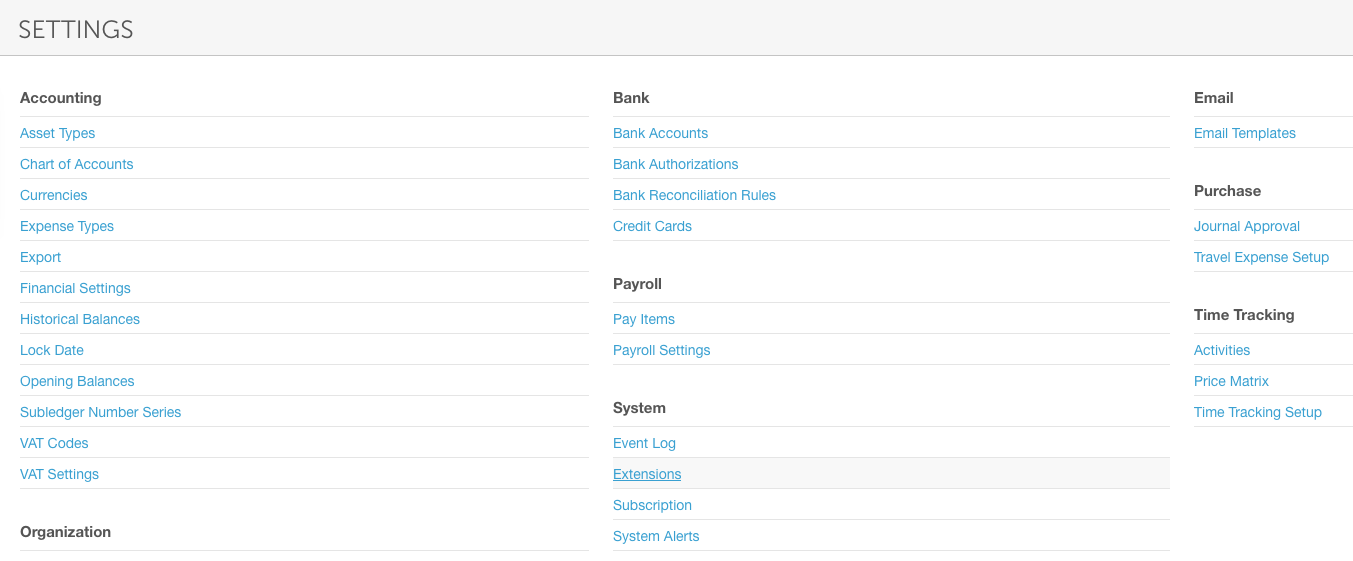Open Pay Items under Payroll
The height and width of the screenshot is (561, 1353).
[643, 319]
